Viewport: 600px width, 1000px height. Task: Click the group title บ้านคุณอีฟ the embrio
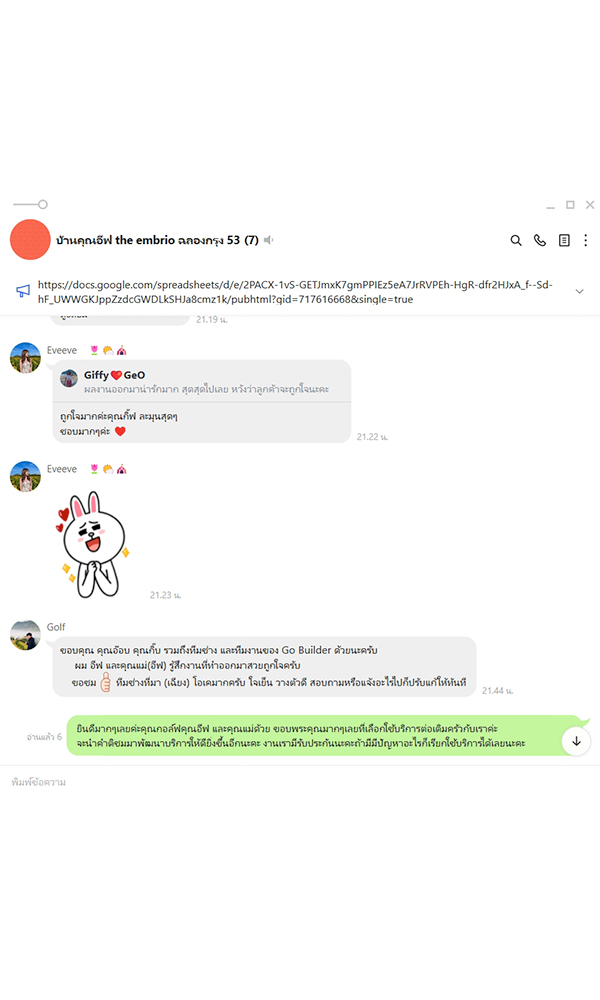[115, 240]
